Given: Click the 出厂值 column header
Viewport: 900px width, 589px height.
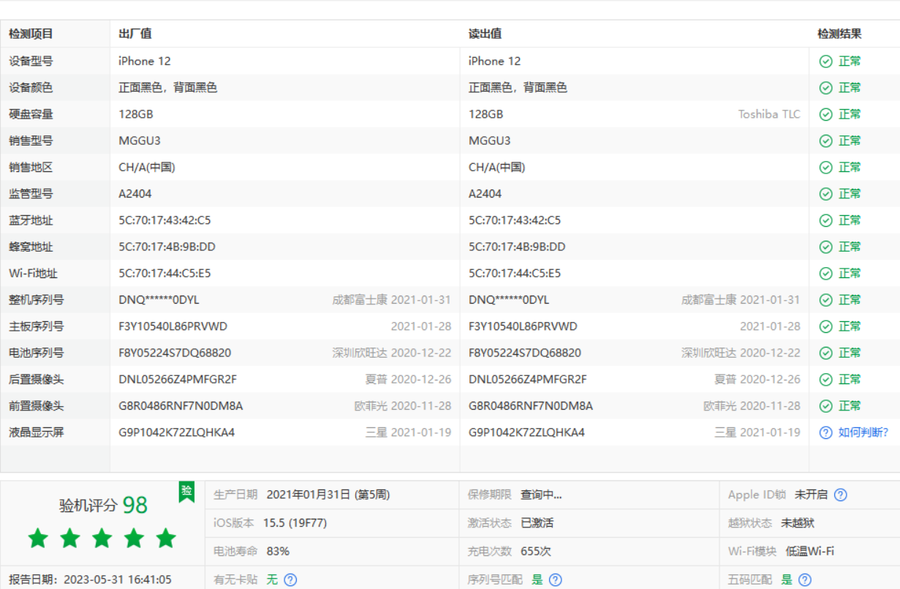Looking at the screenshot, I should tap(135, 34).
